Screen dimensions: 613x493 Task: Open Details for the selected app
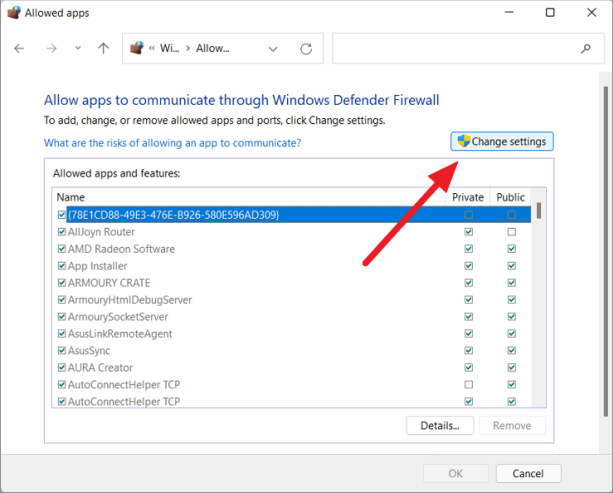coord(439,426)
